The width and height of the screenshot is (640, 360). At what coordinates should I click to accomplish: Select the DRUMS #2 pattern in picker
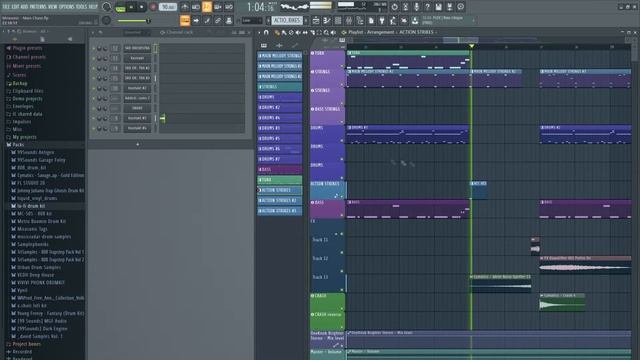(x=280, y=107)
